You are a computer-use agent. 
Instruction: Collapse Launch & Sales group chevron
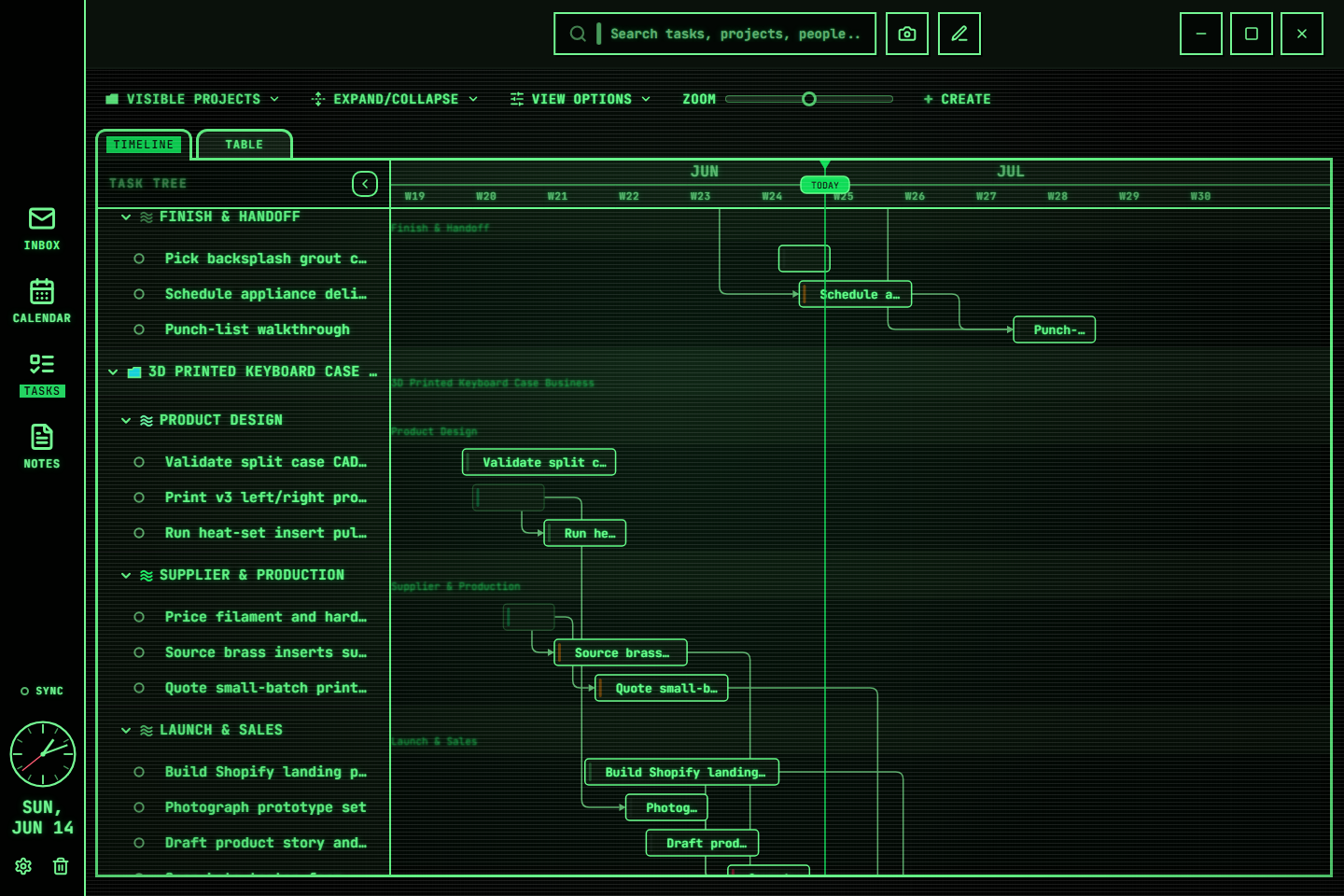pos(126,730)
